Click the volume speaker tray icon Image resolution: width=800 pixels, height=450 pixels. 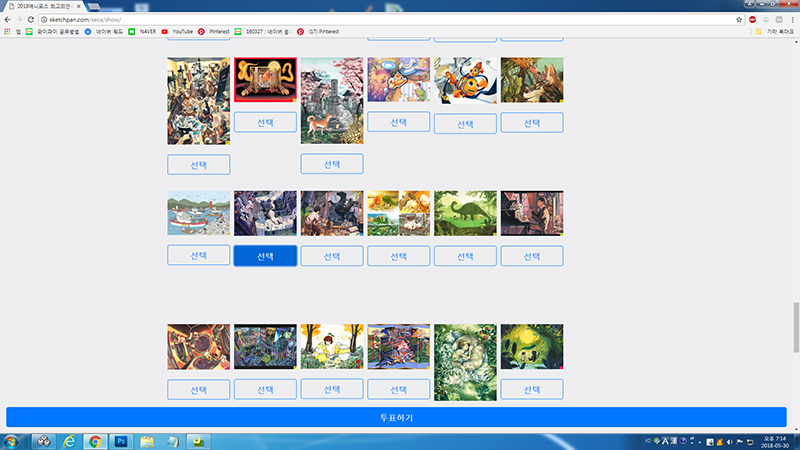tap(730, 442)
